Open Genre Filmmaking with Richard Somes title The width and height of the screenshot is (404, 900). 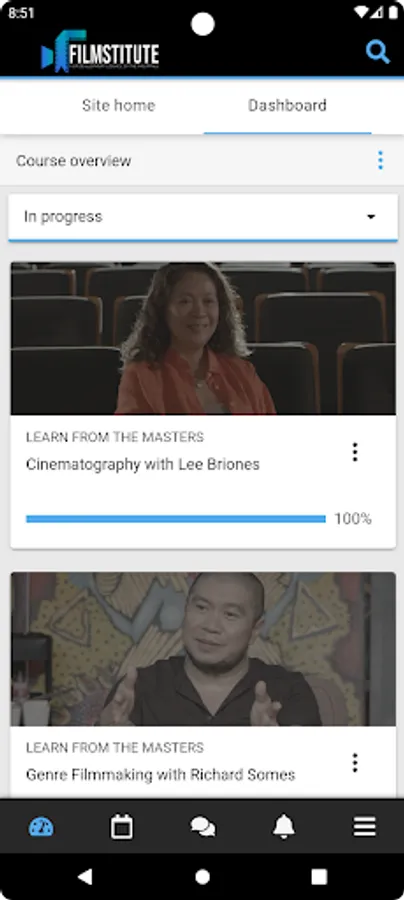click(x=161, y=775)
